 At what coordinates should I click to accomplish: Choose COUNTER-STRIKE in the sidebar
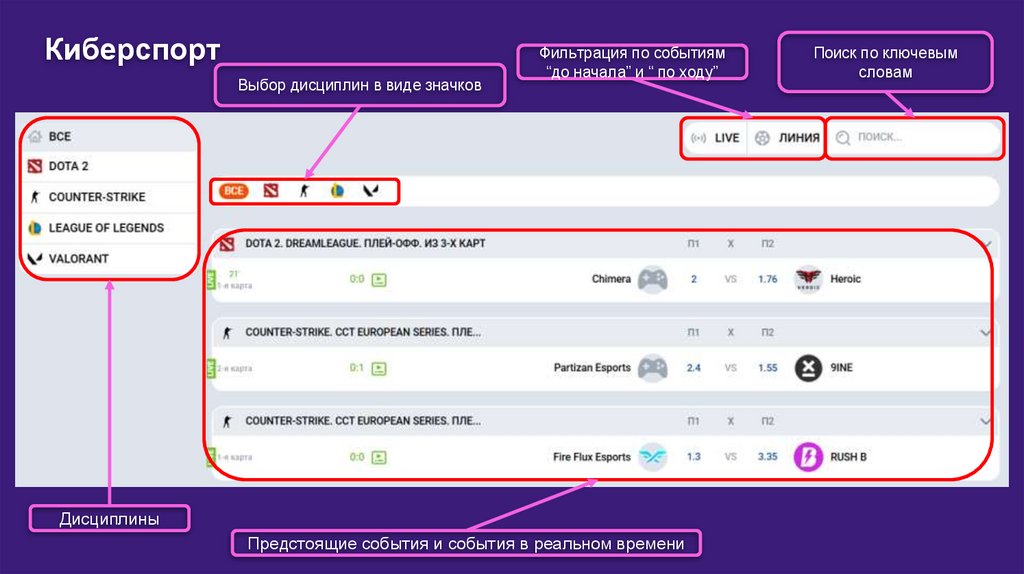tap(109, 197)
